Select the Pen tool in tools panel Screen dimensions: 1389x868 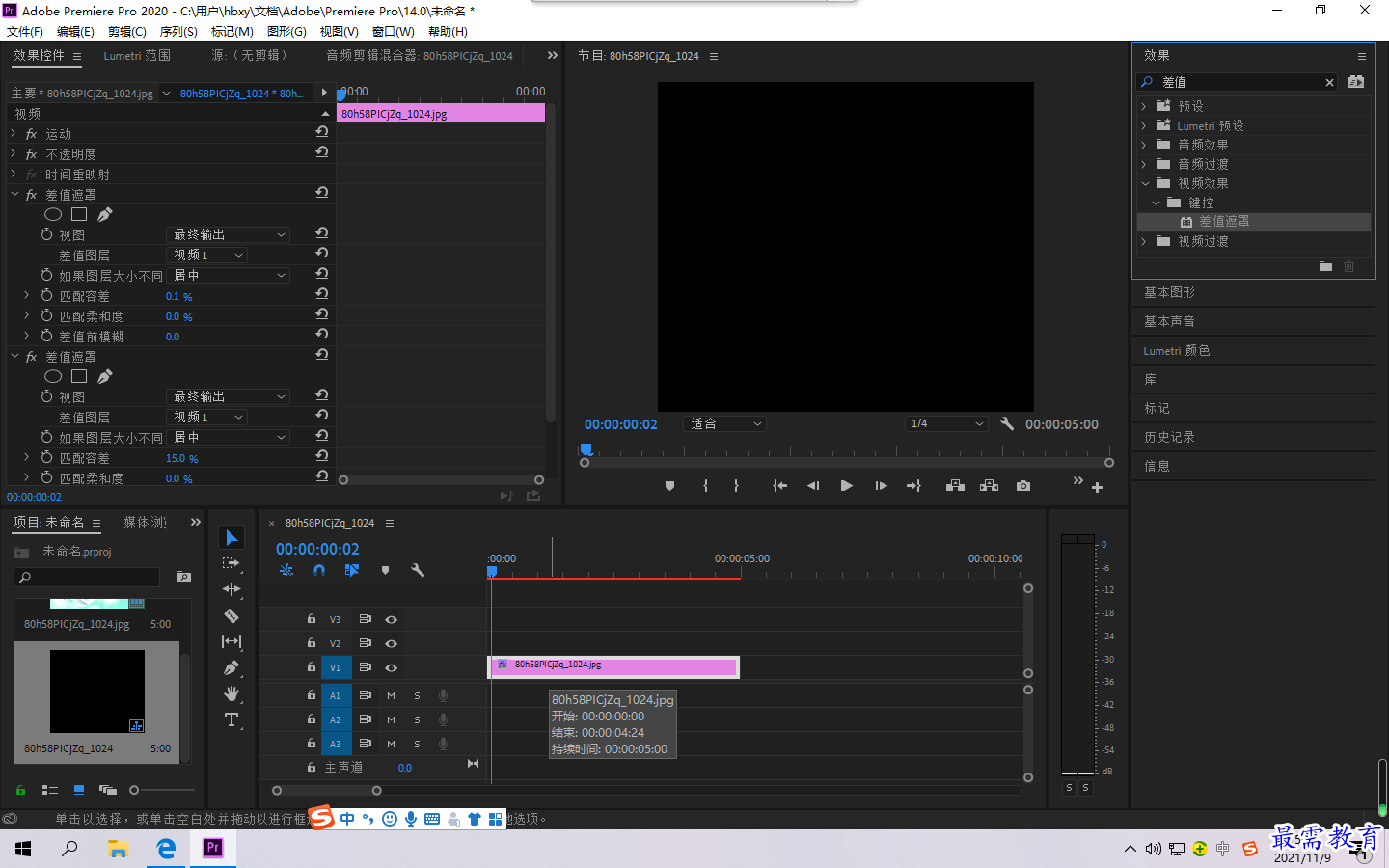tap(231, 667)
